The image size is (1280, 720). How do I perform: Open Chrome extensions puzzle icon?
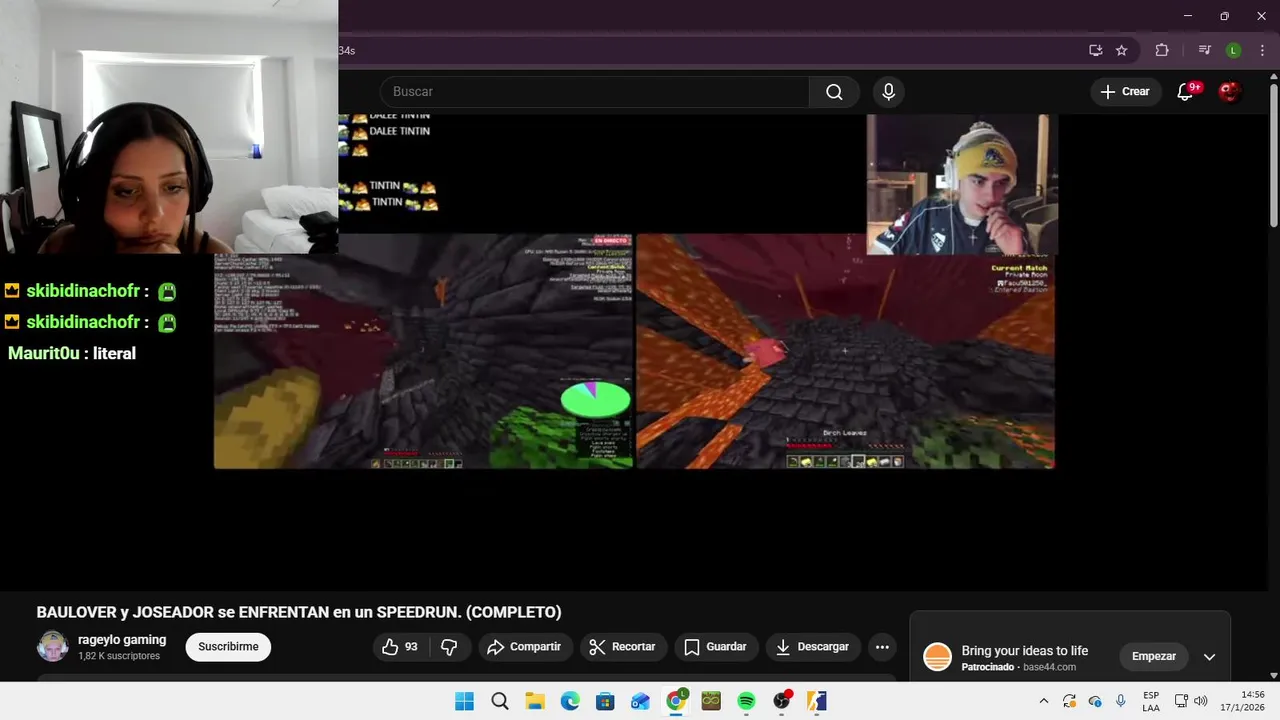1161,50
